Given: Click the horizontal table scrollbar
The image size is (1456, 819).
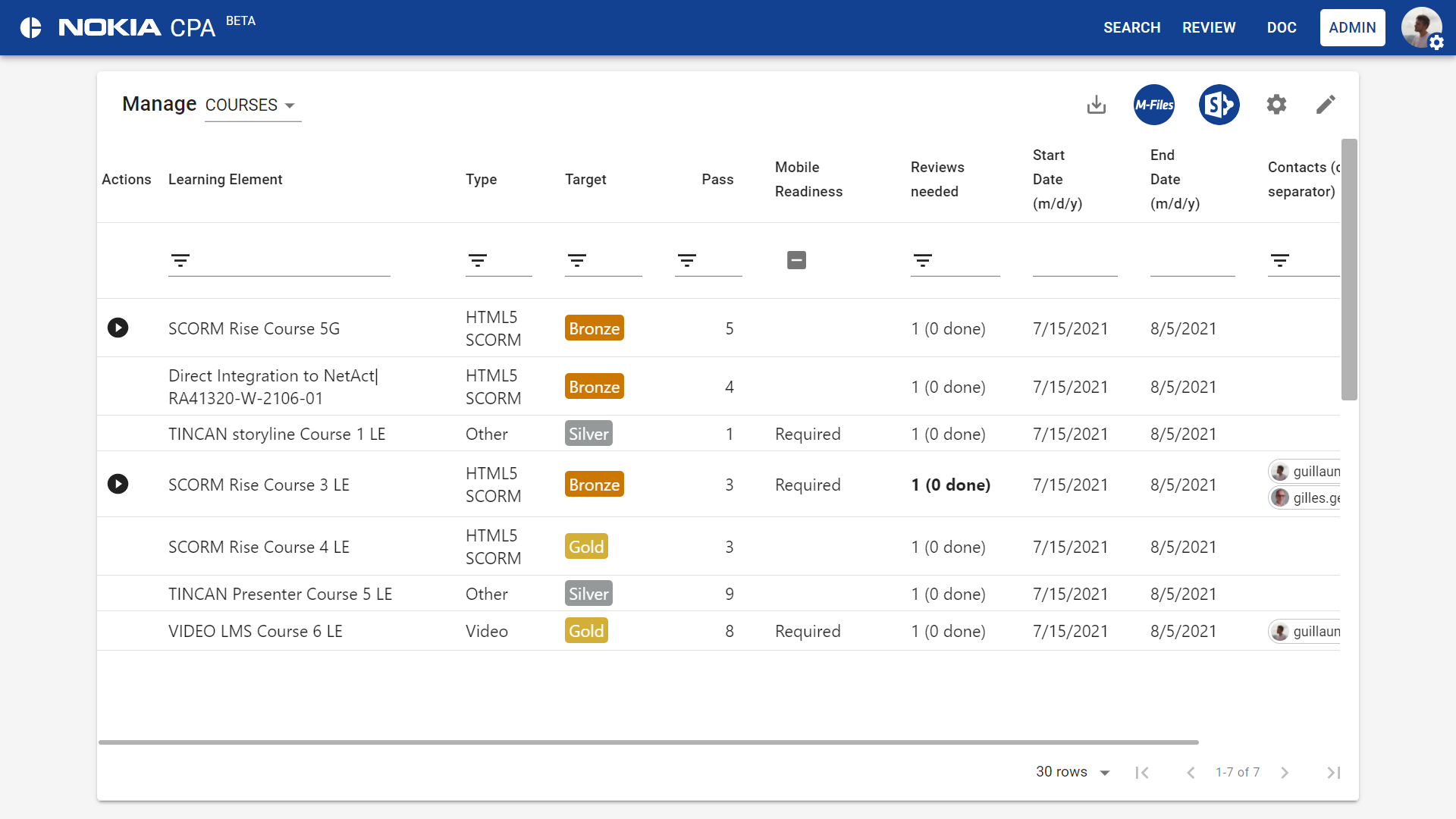Looking at the screenshot, I should (648, 742).
